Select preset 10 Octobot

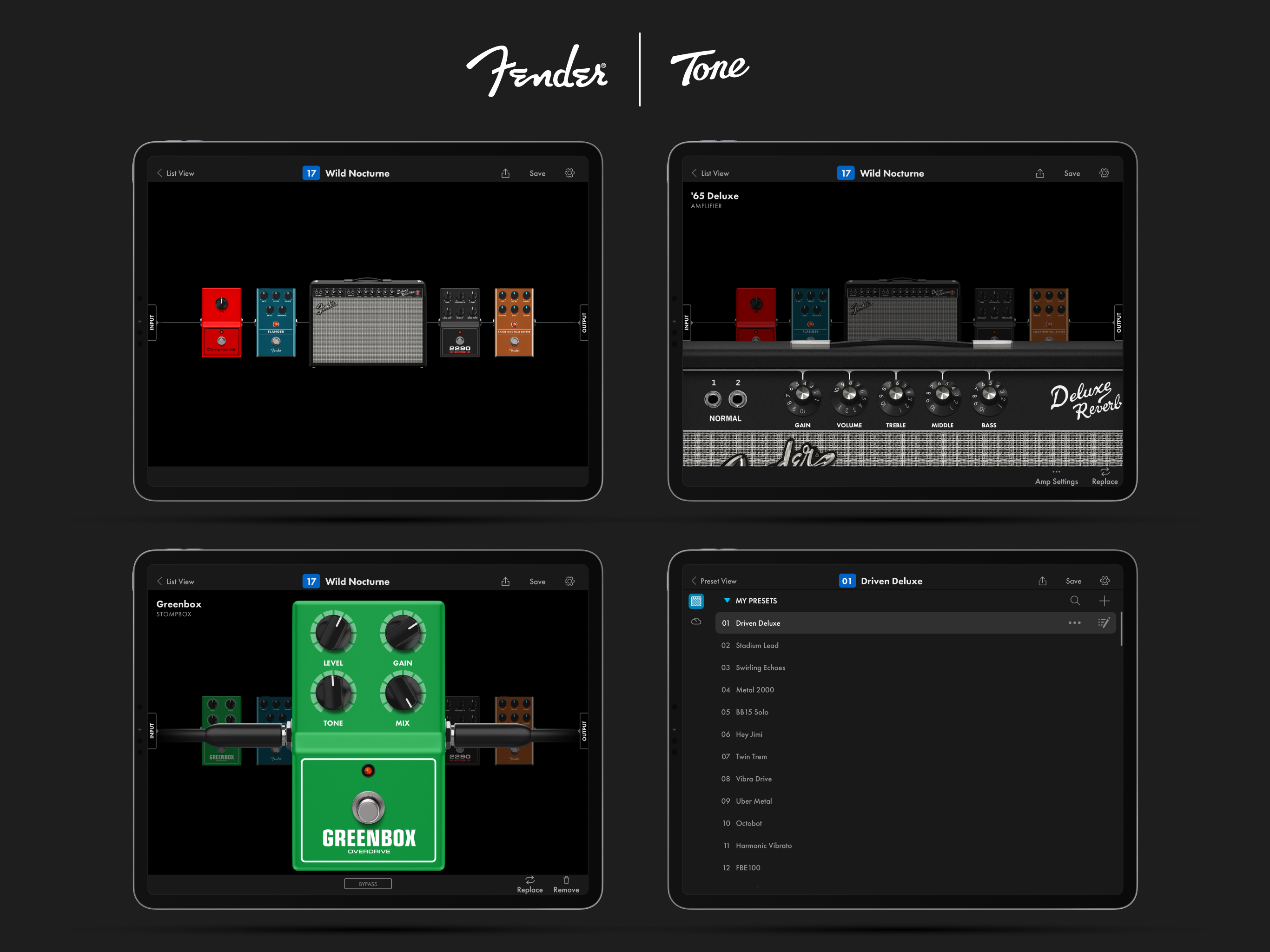(x=916, y=823)
